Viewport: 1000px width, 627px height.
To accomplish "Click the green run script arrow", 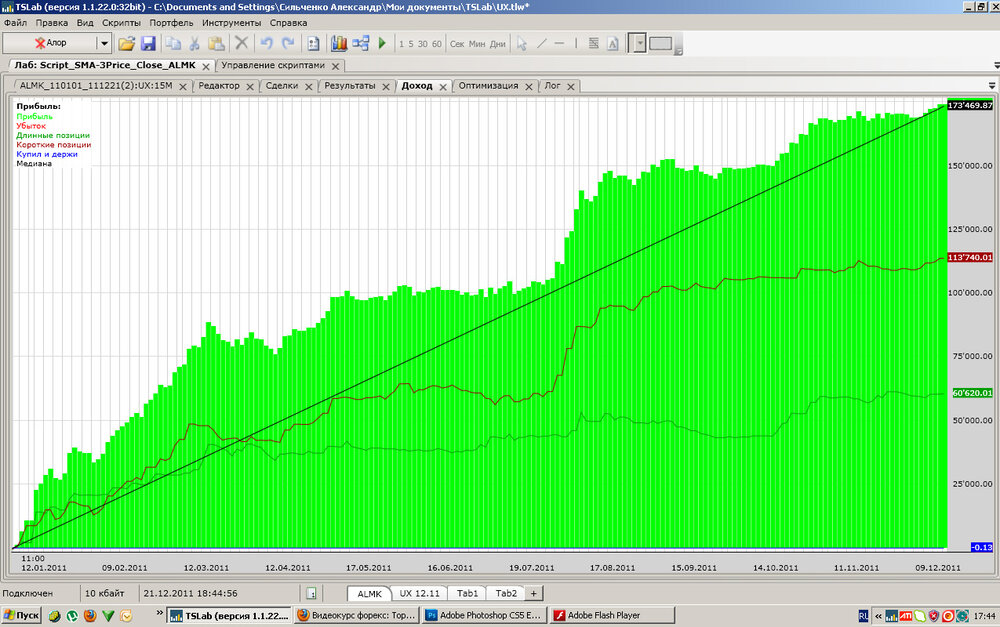I will click(x=382, y=44).
